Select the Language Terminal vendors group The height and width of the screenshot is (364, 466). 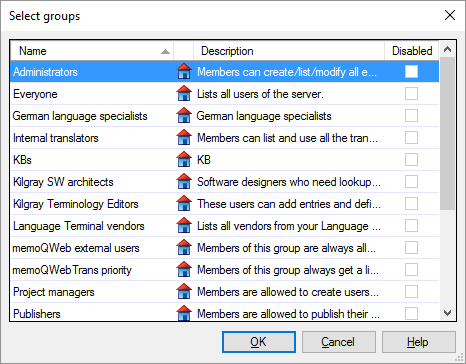pos(79,226)
